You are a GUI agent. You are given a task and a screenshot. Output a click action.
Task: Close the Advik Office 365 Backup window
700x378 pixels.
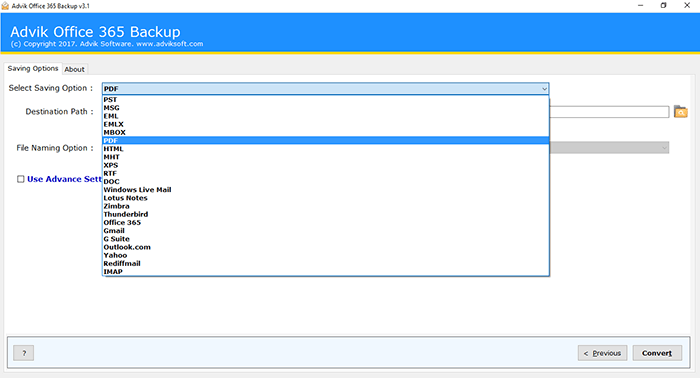(687, 5)
